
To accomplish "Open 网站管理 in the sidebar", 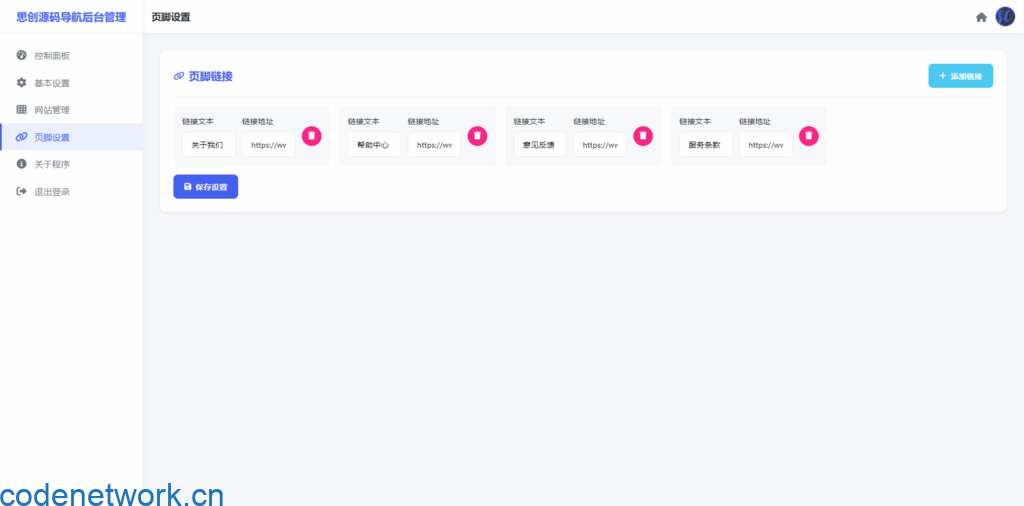I will point(52,110).
